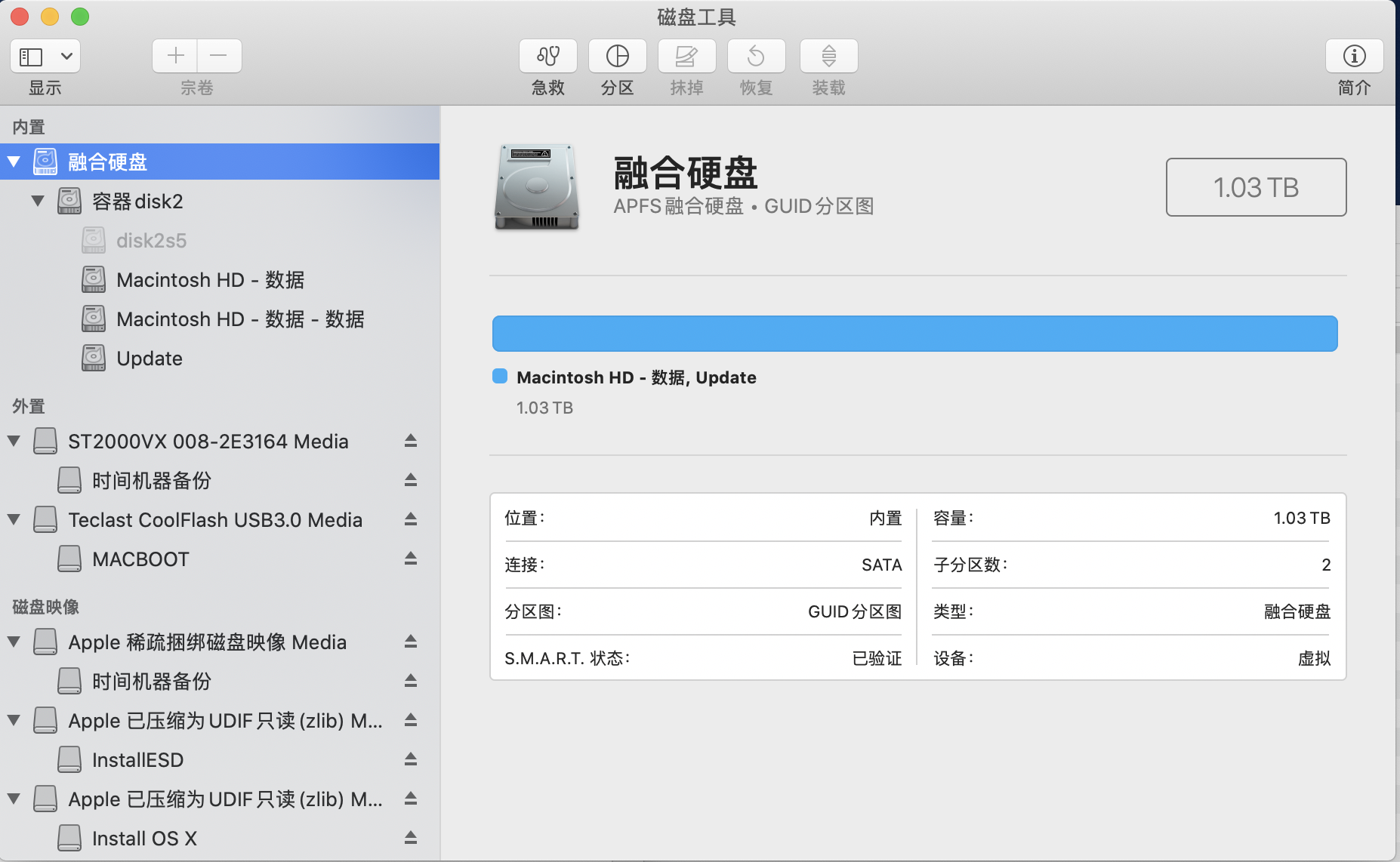Viewport: 1400px width, 862px height.
Task: Click the remove volume minus button
Action: pyautogui.click(x=219, y=56)
